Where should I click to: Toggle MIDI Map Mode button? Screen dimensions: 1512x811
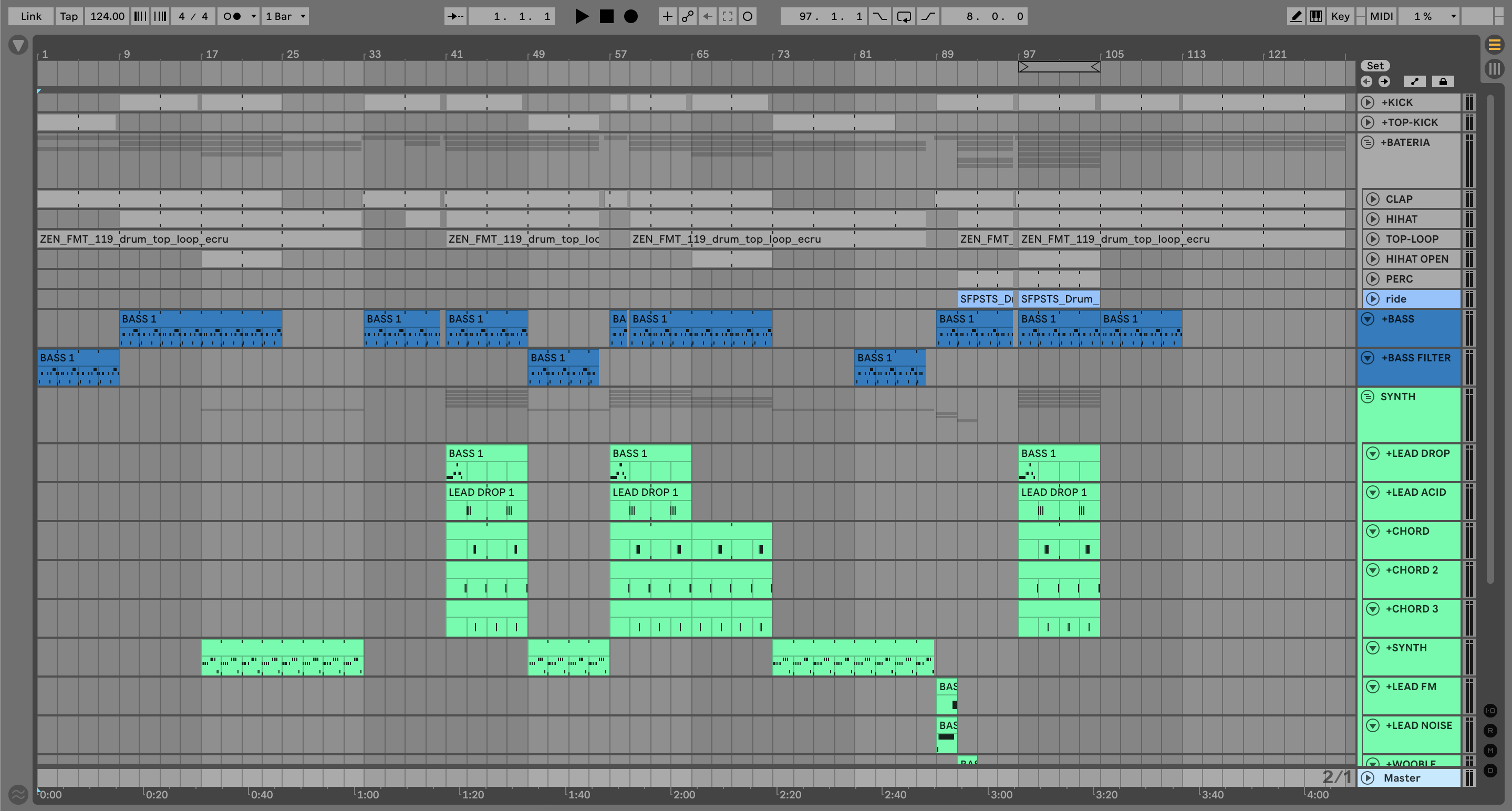pos(1381,16)
